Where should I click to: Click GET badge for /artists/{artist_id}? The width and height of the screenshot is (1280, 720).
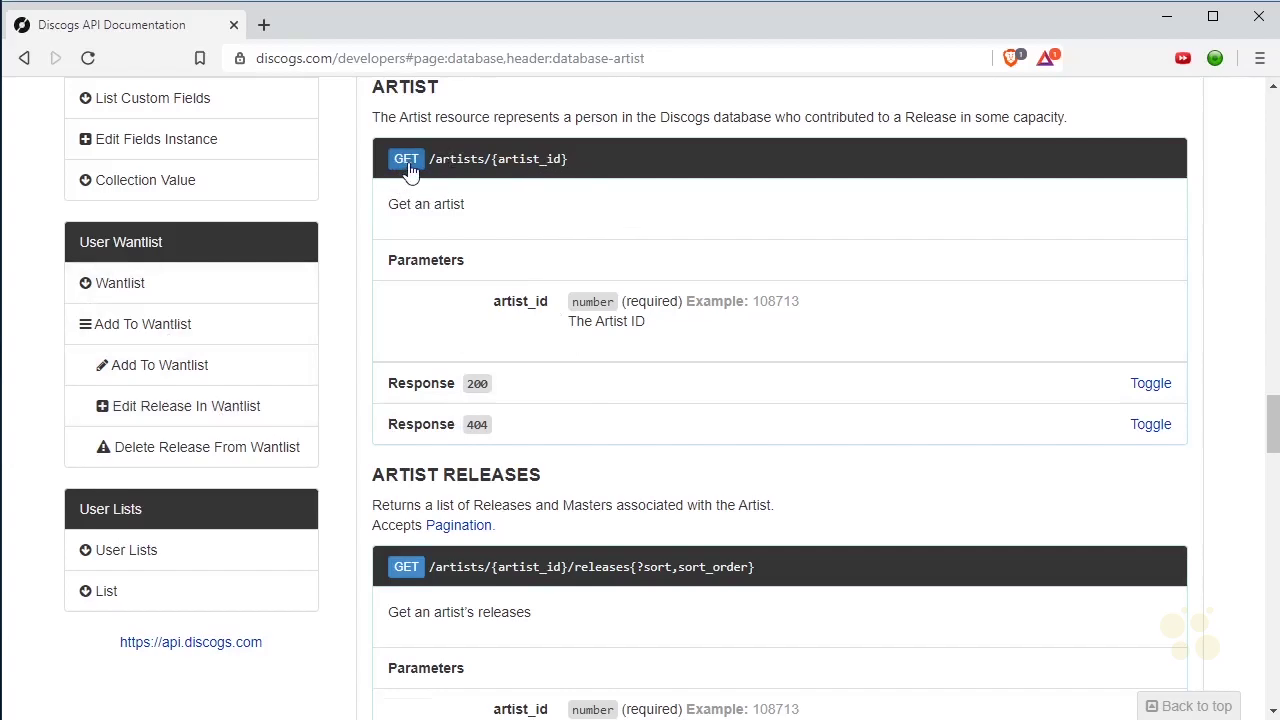tap(406, 159)
